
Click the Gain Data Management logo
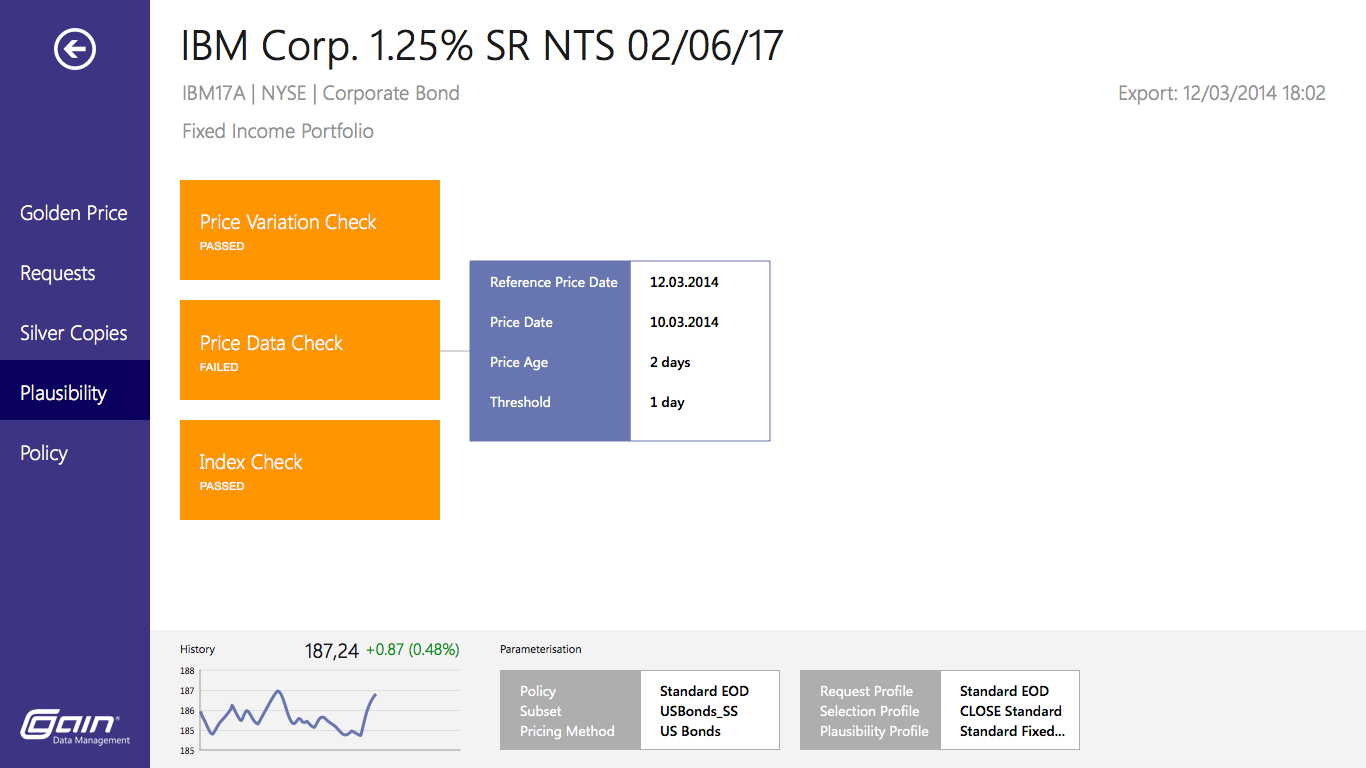[75, 728]
